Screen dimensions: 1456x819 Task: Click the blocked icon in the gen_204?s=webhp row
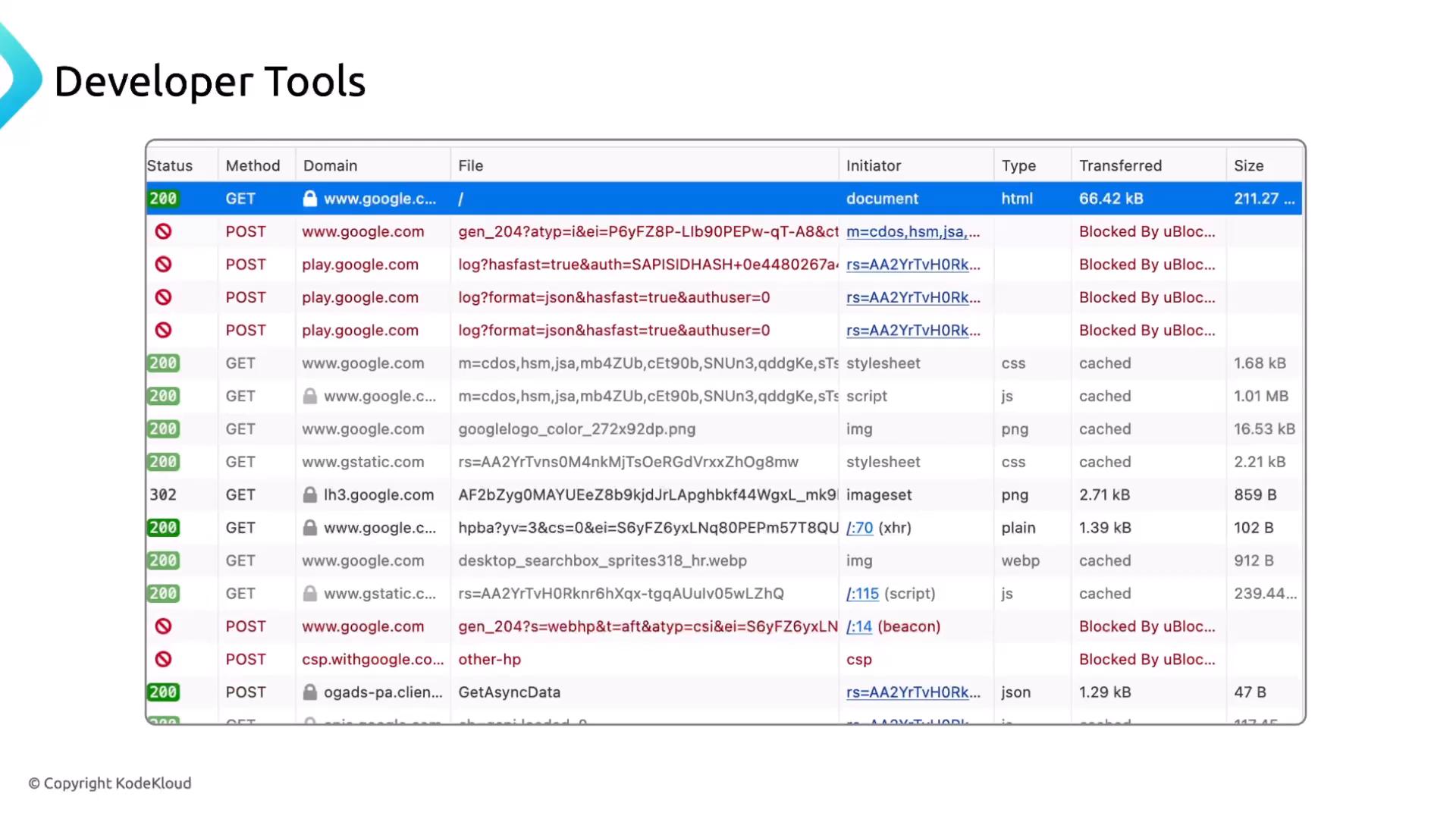[x=163, y=626]
